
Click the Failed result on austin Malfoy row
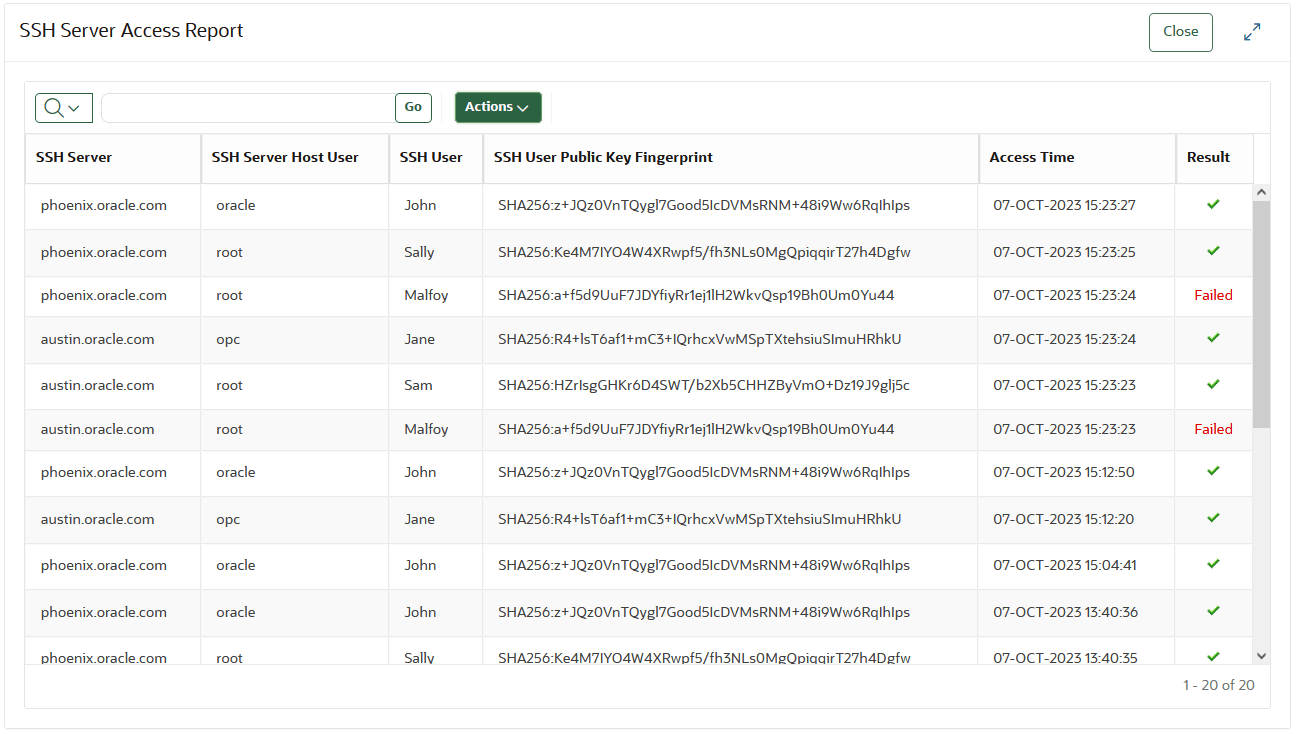click(x=1213, y=428)
